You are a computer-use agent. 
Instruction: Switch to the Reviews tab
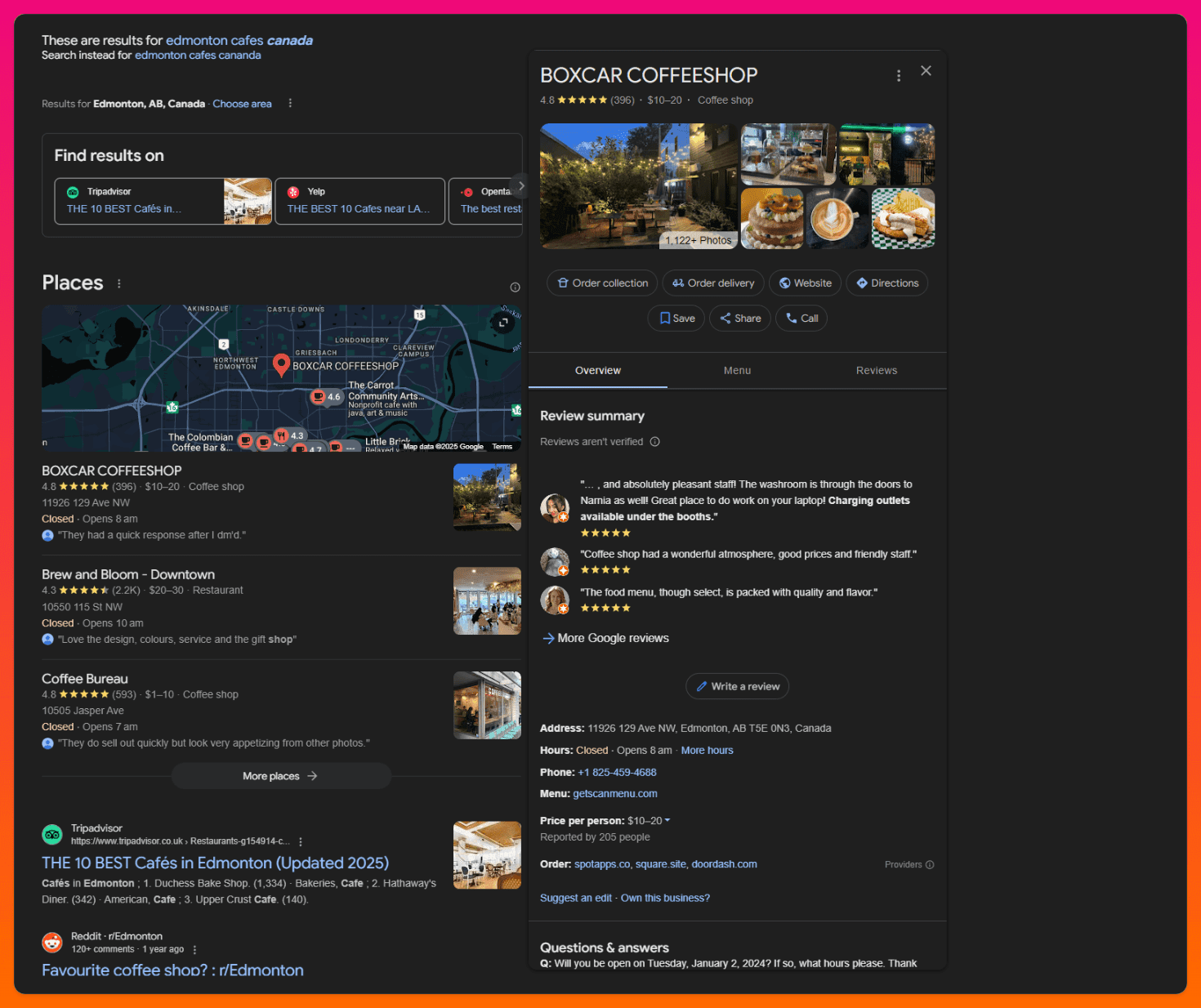point(877,371)
